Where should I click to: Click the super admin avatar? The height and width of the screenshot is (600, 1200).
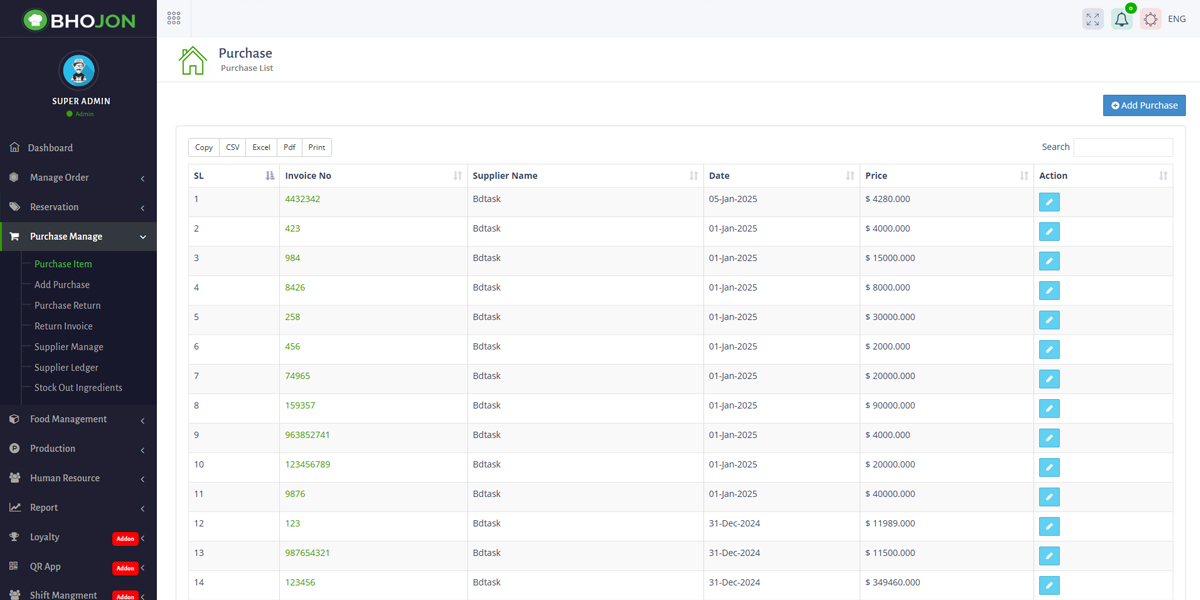pyautogui.click(x=79, y=70)
